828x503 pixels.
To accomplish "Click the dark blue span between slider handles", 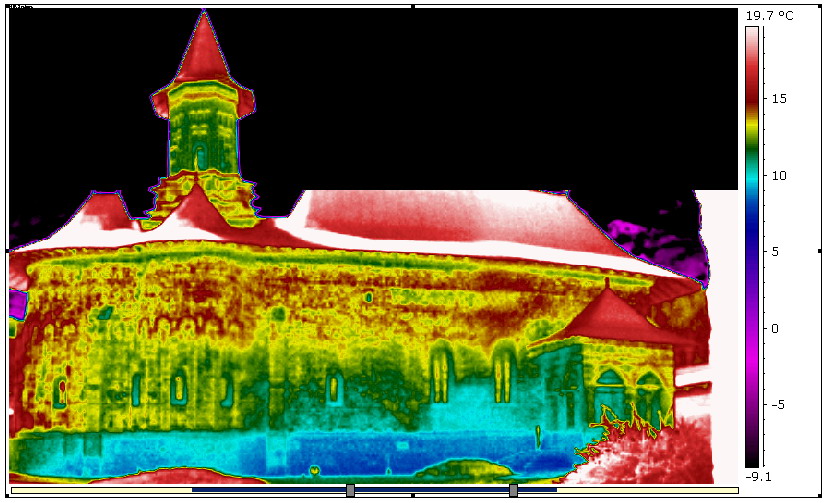I will 430,489.
